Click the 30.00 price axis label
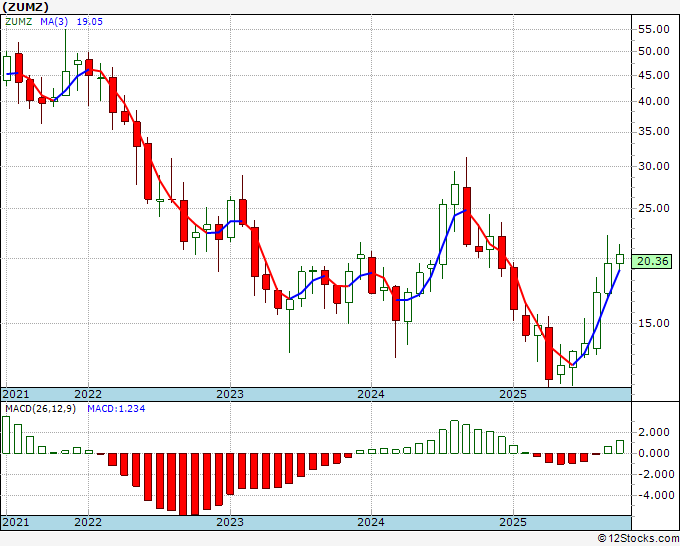This screenshot has height=546, width=680. 654,166
